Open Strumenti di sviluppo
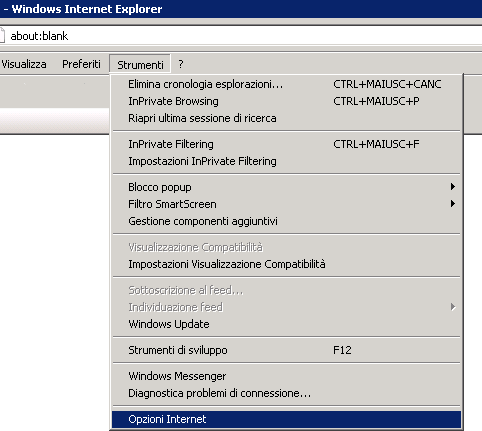482x431 pixels. point(286,350)
